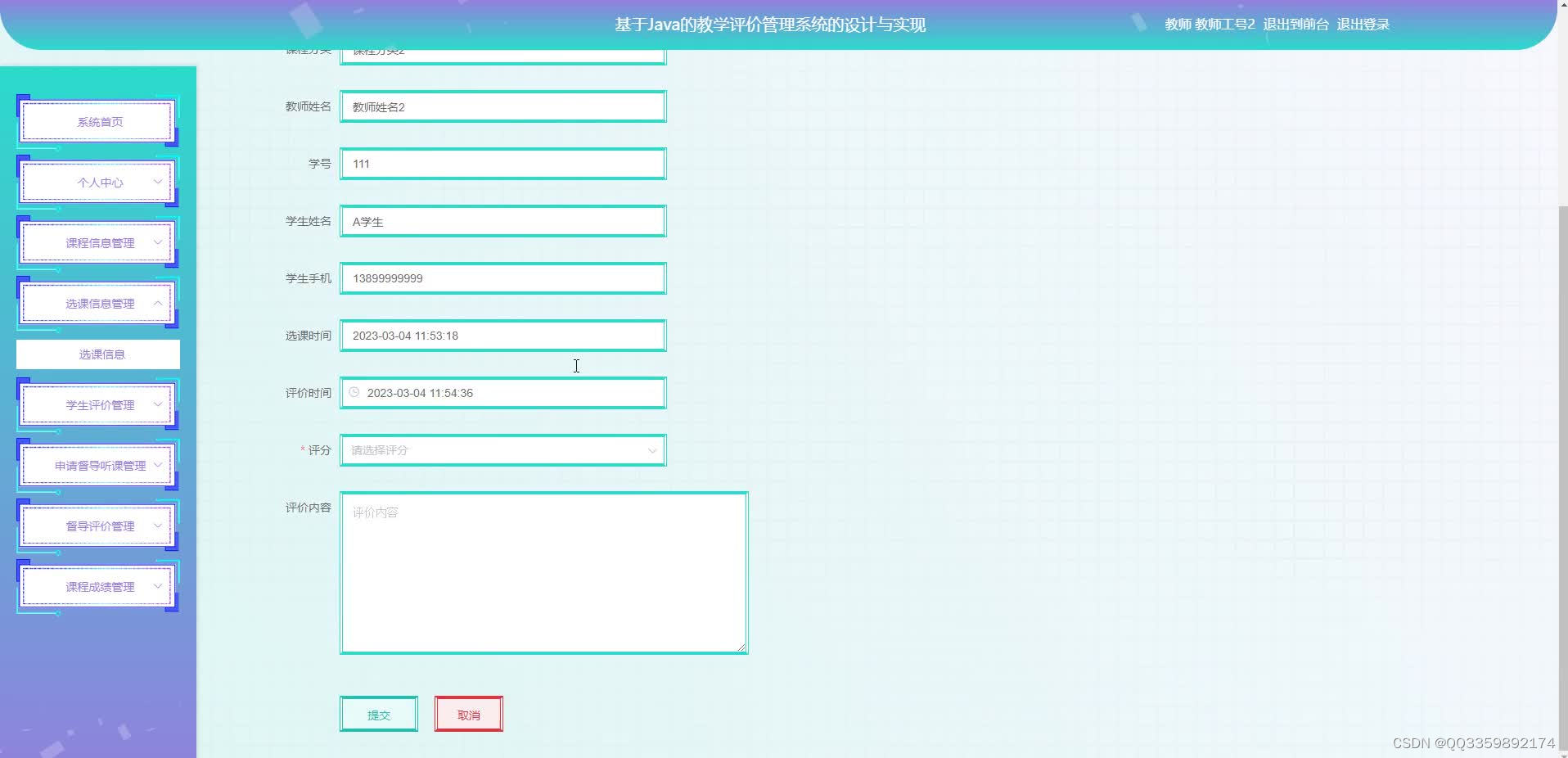
Task: Open the 评价时间 datetime picker field
Action: tap(503, 393)
